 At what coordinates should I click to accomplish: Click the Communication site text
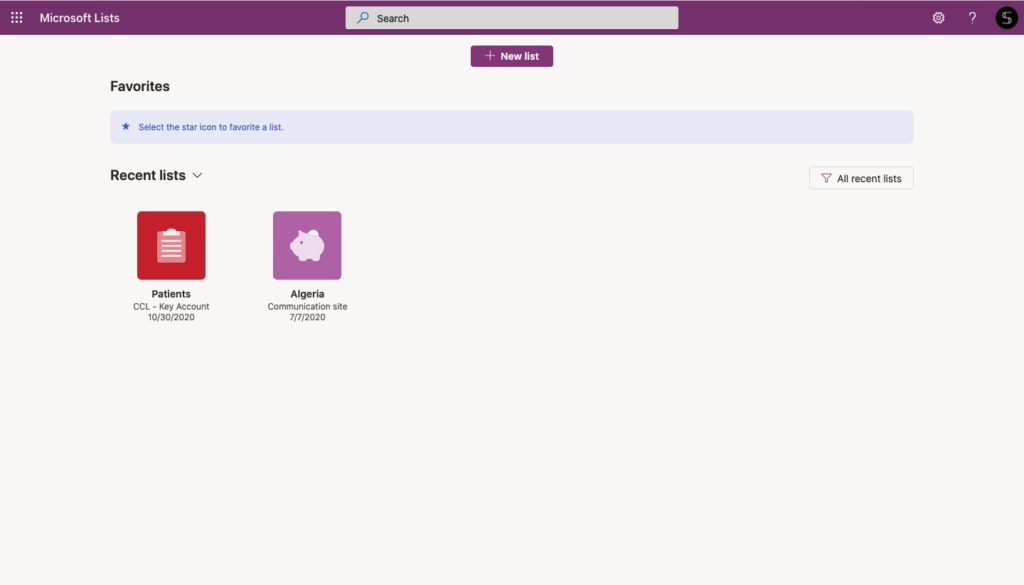coord(307,306)
